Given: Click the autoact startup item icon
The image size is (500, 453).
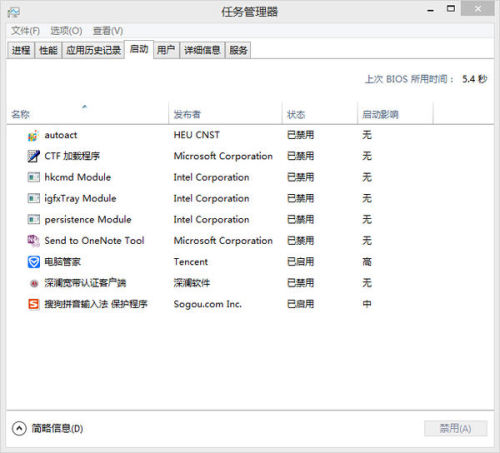Looking at the screenshot, I should click(x=33, y=135).
